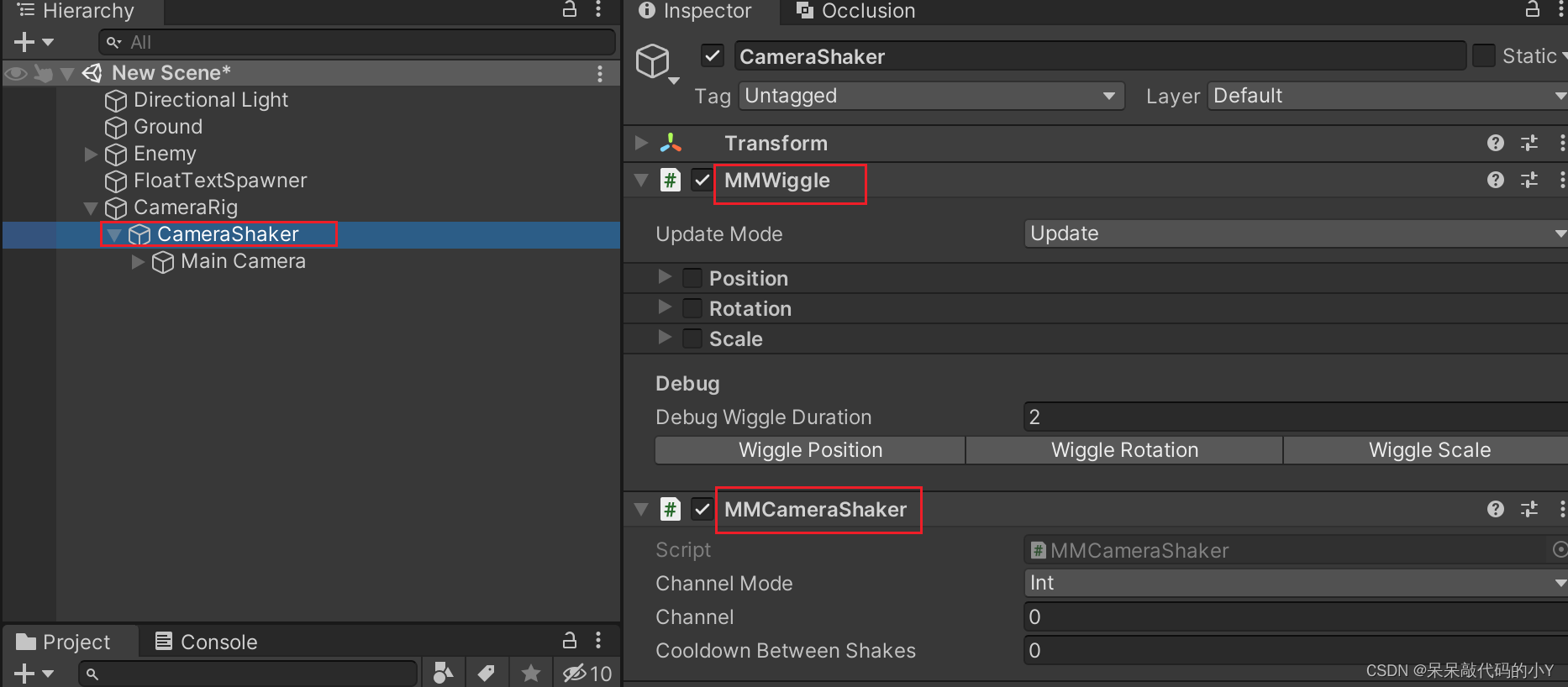The width and height of the screenshot is (1568, 687).
Task: Open the MMWiggle component help reference icon
Action: [1495, 180]
